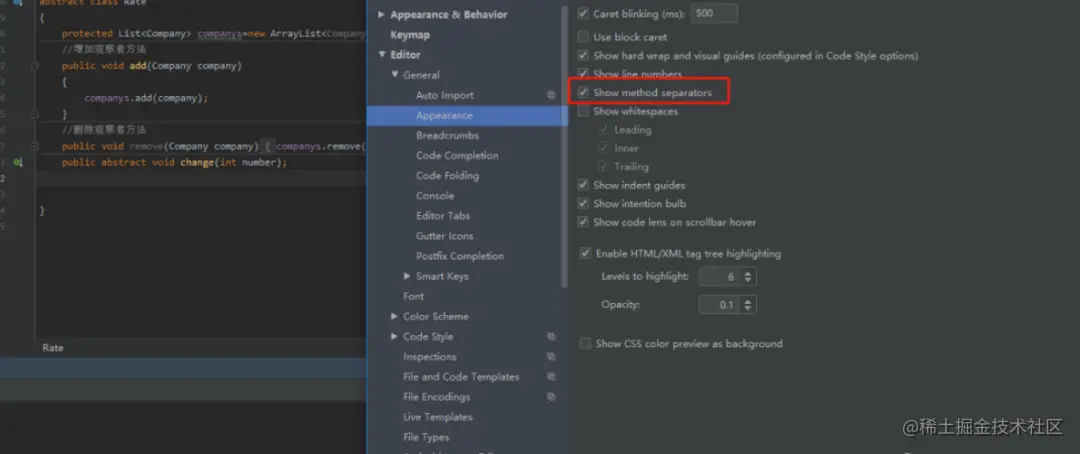Select Auto Import in settings tree
Image resolution: width=1080 pixels, height=454 pixels.
445,95
